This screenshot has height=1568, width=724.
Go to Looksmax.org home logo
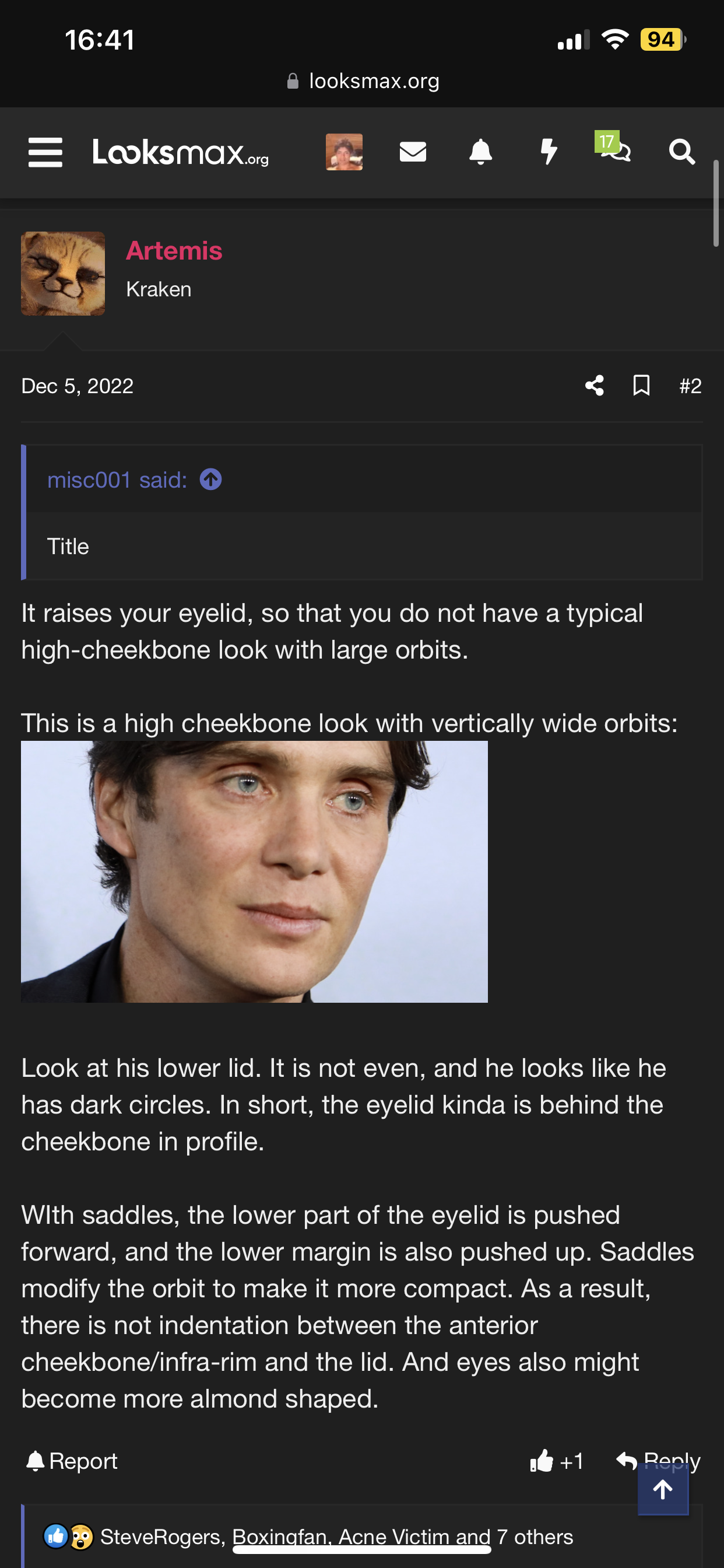tap(180, 152)
